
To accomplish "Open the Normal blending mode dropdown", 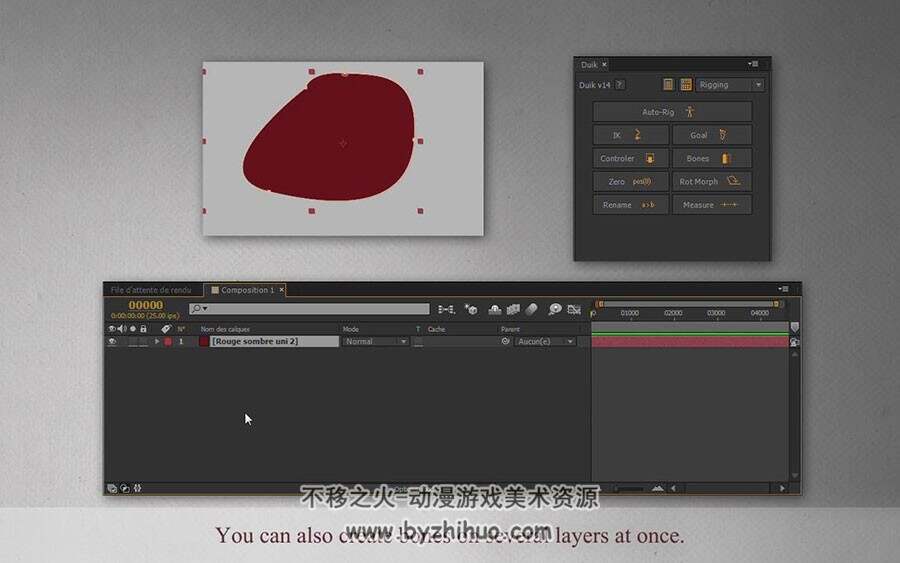I will 375,341.
